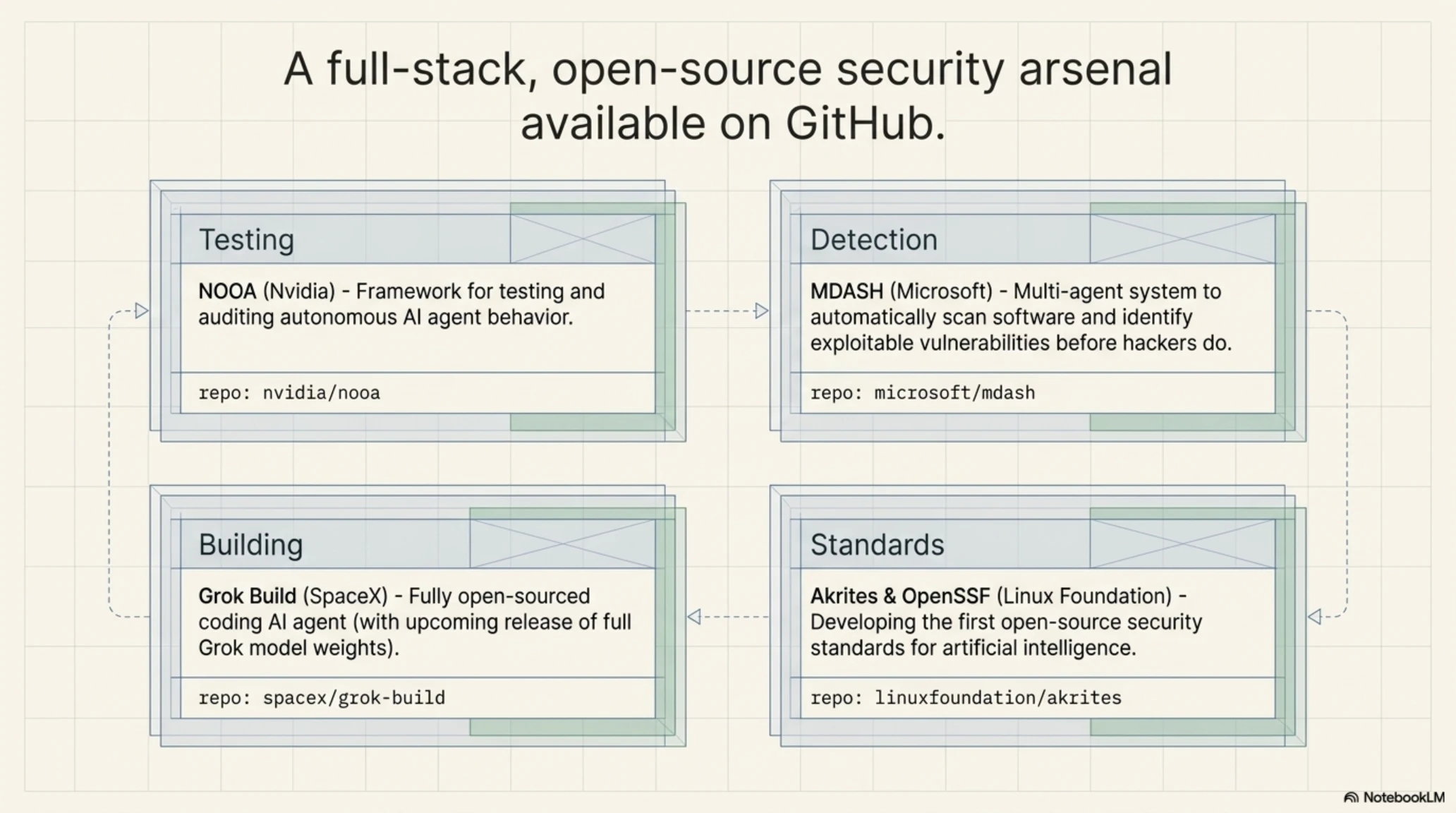Click the MDASH (Microsoft) description text
Screen dimensions: 1456x813
tap(1021, 317)
